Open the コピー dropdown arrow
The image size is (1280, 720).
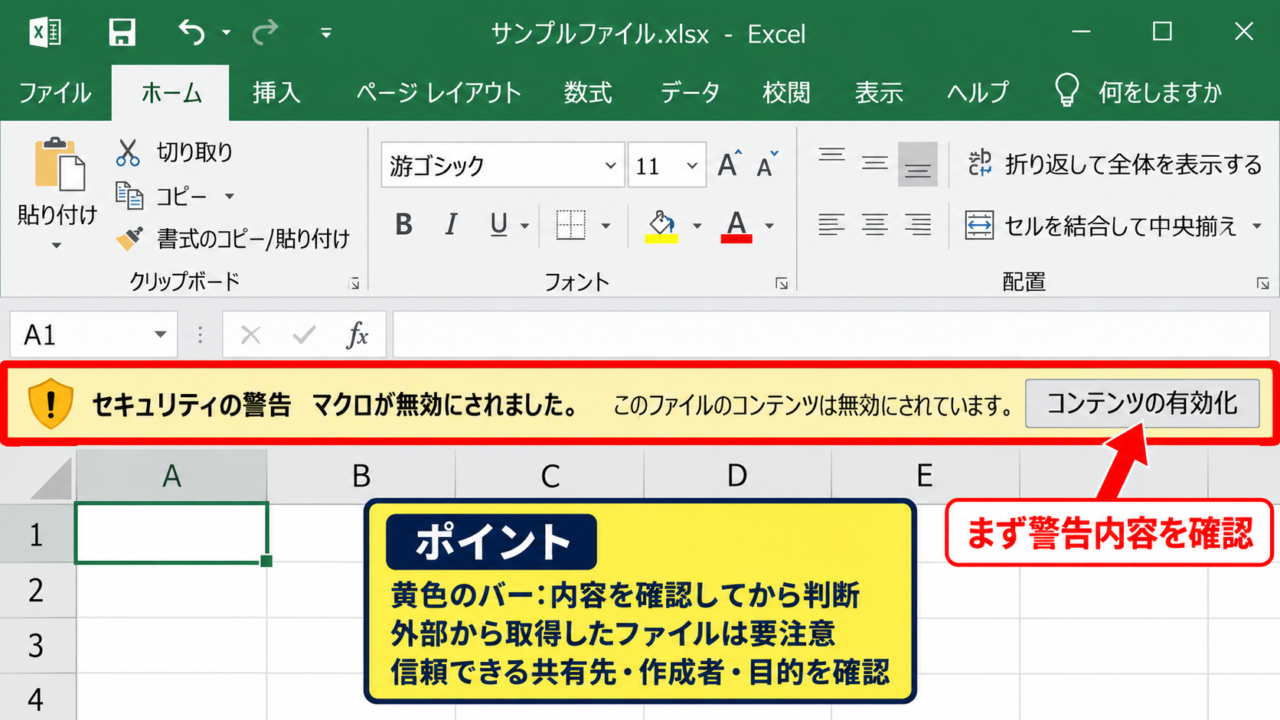click(229, 196)
